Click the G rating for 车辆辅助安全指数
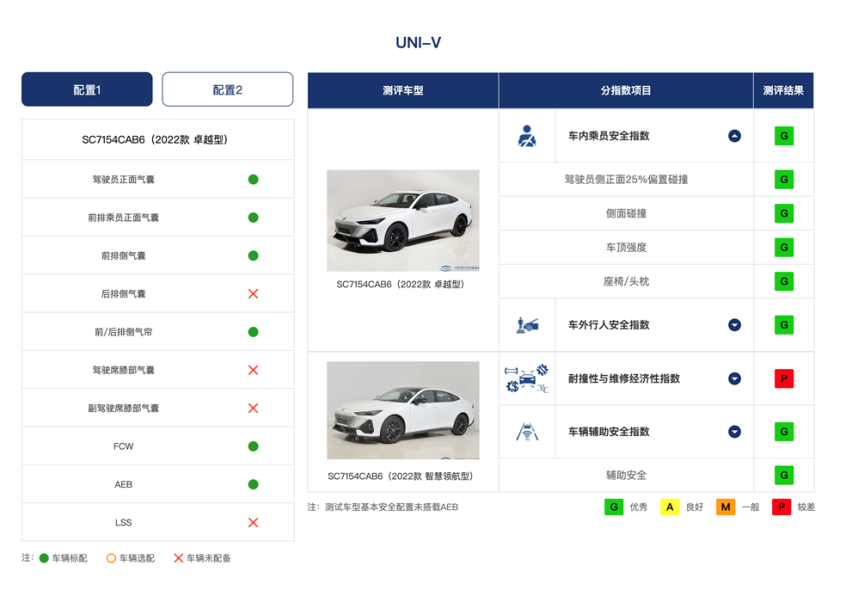Image resolution: width=852 pixels, height=590 pixels. pos(784,432)
